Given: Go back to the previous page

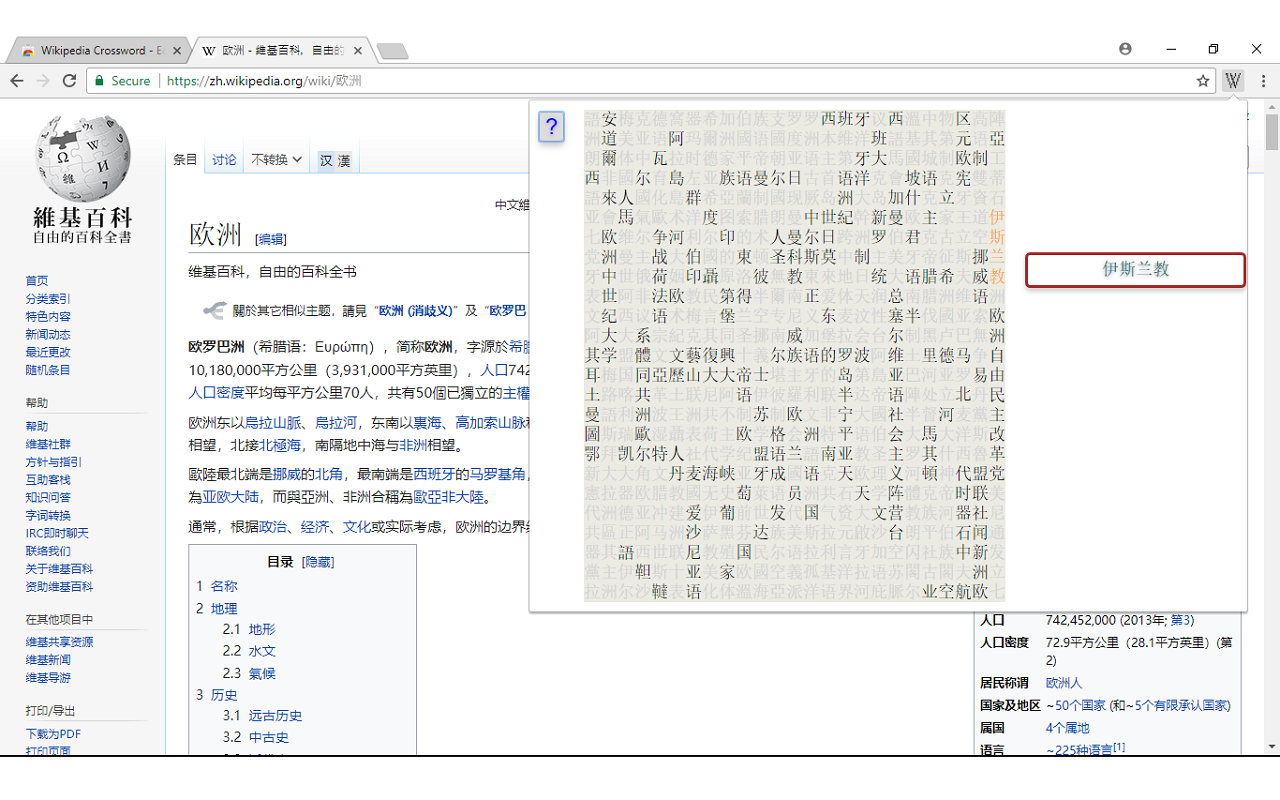Looking at the screenshot, I should tap(17, 80).
